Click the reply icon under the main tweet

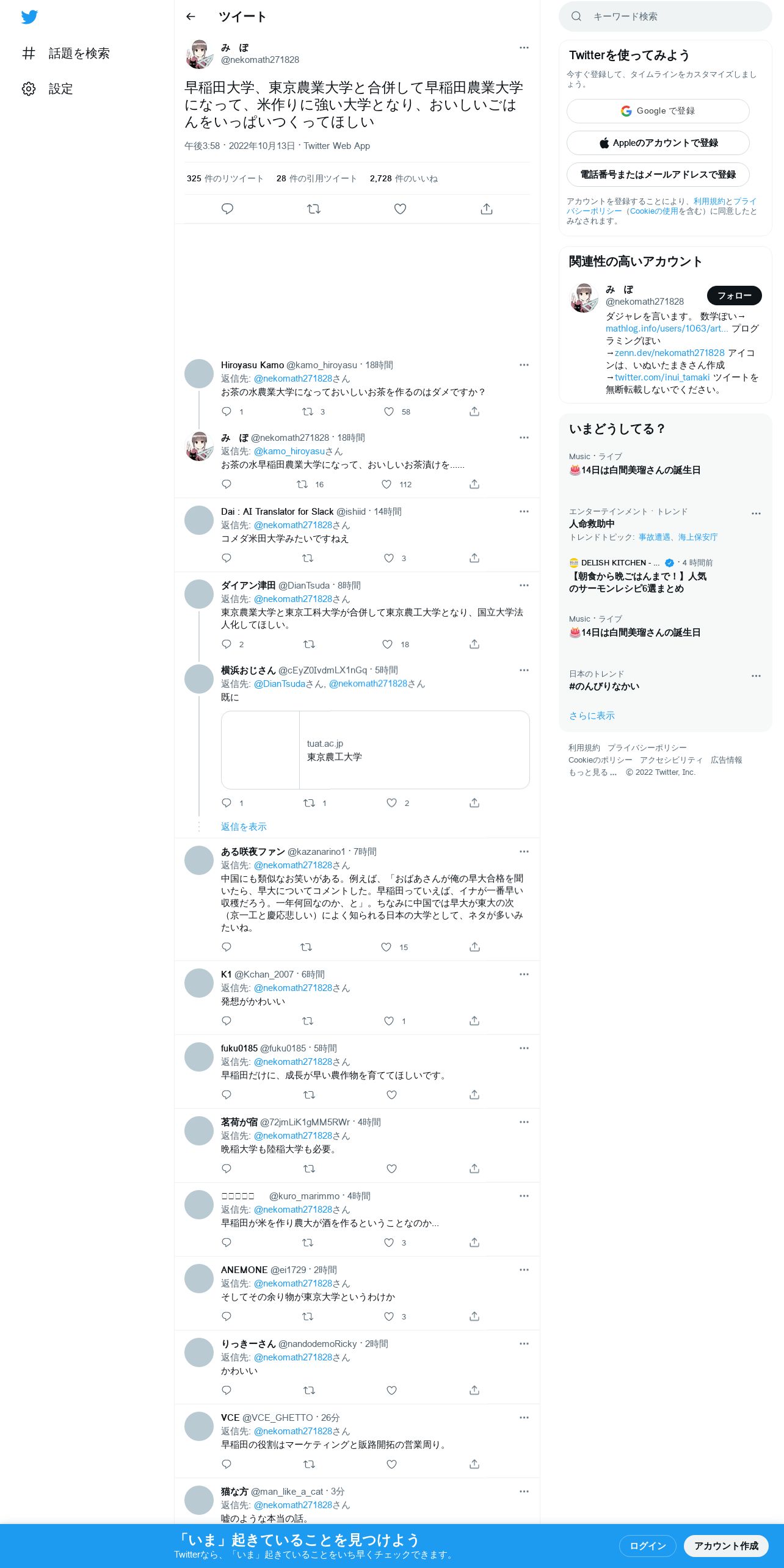coord(227,209)
